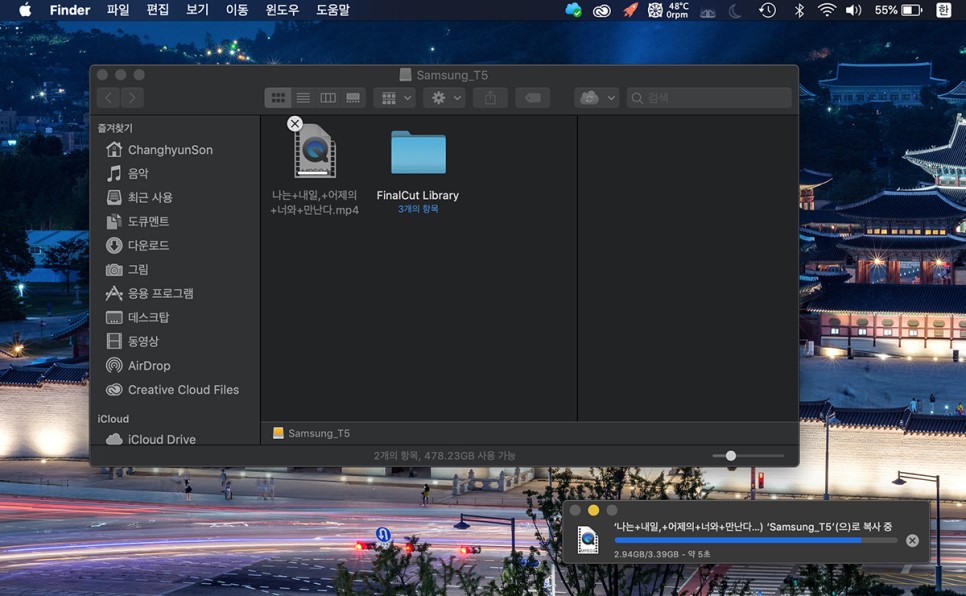The width and height of the screenshot is (966, 596).
Task: Cancel copying via X badge on mp4 file
Action: click(295, 123)
